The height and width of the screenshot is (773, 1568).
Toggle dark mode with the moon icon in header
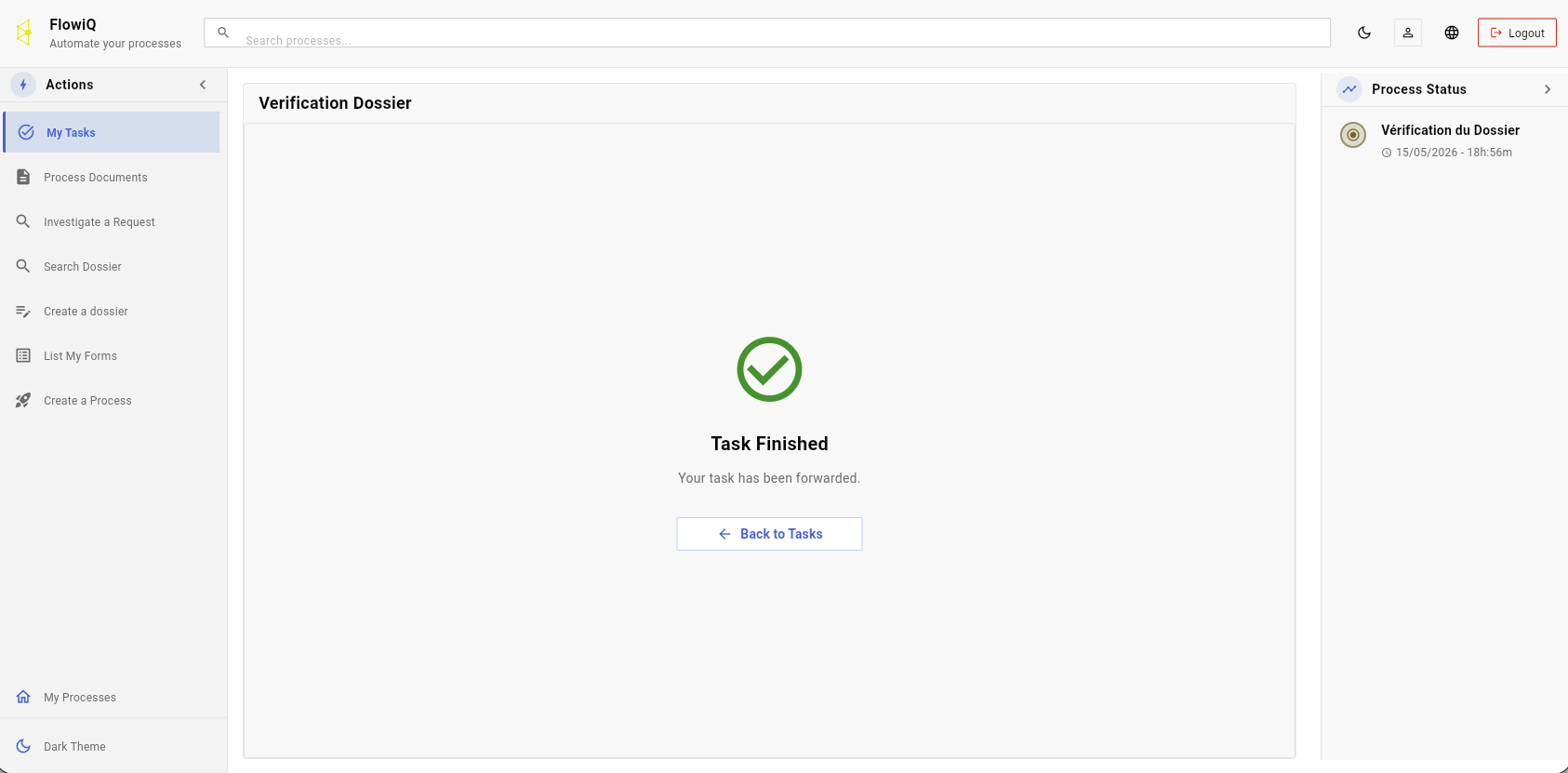coord(1364,33)
